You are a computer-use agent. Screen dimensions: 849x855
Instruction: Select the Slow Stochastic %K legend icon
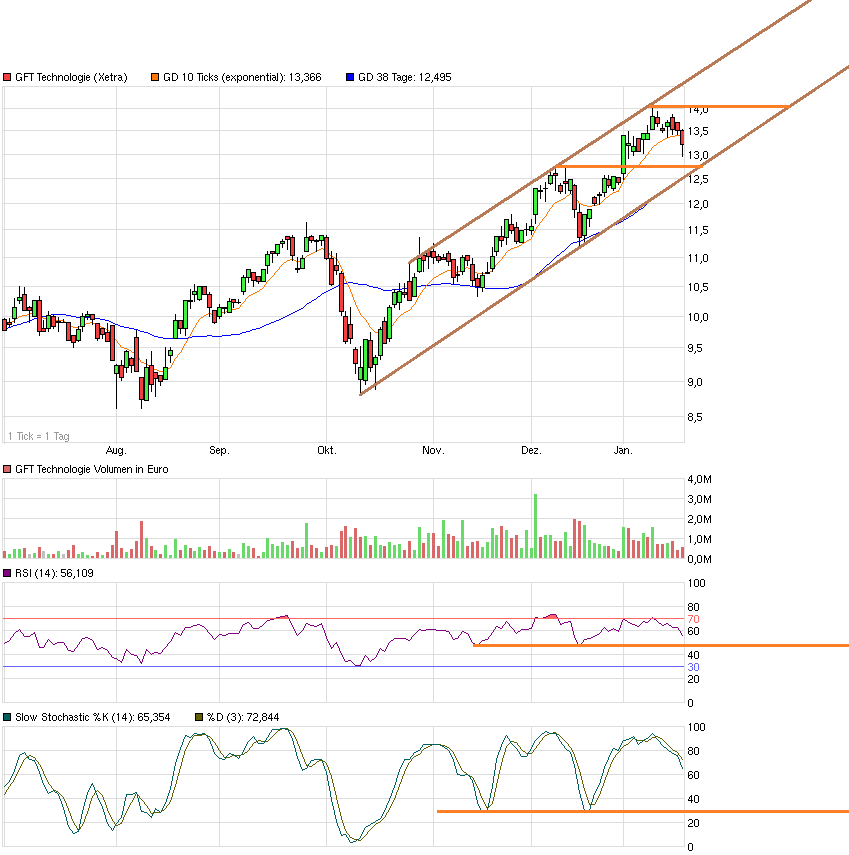pos(8,717)
